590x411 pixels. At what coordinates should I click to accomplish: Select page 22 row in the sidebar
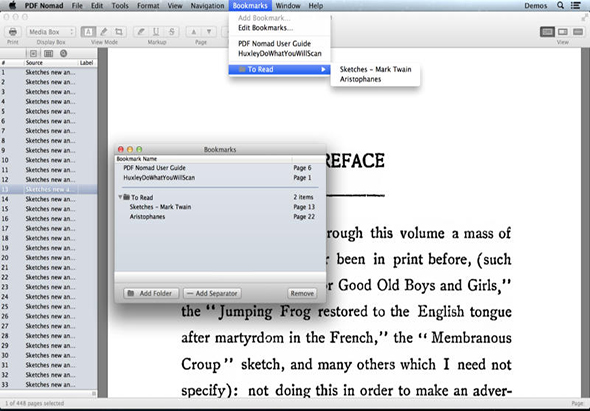pos(49,277)
